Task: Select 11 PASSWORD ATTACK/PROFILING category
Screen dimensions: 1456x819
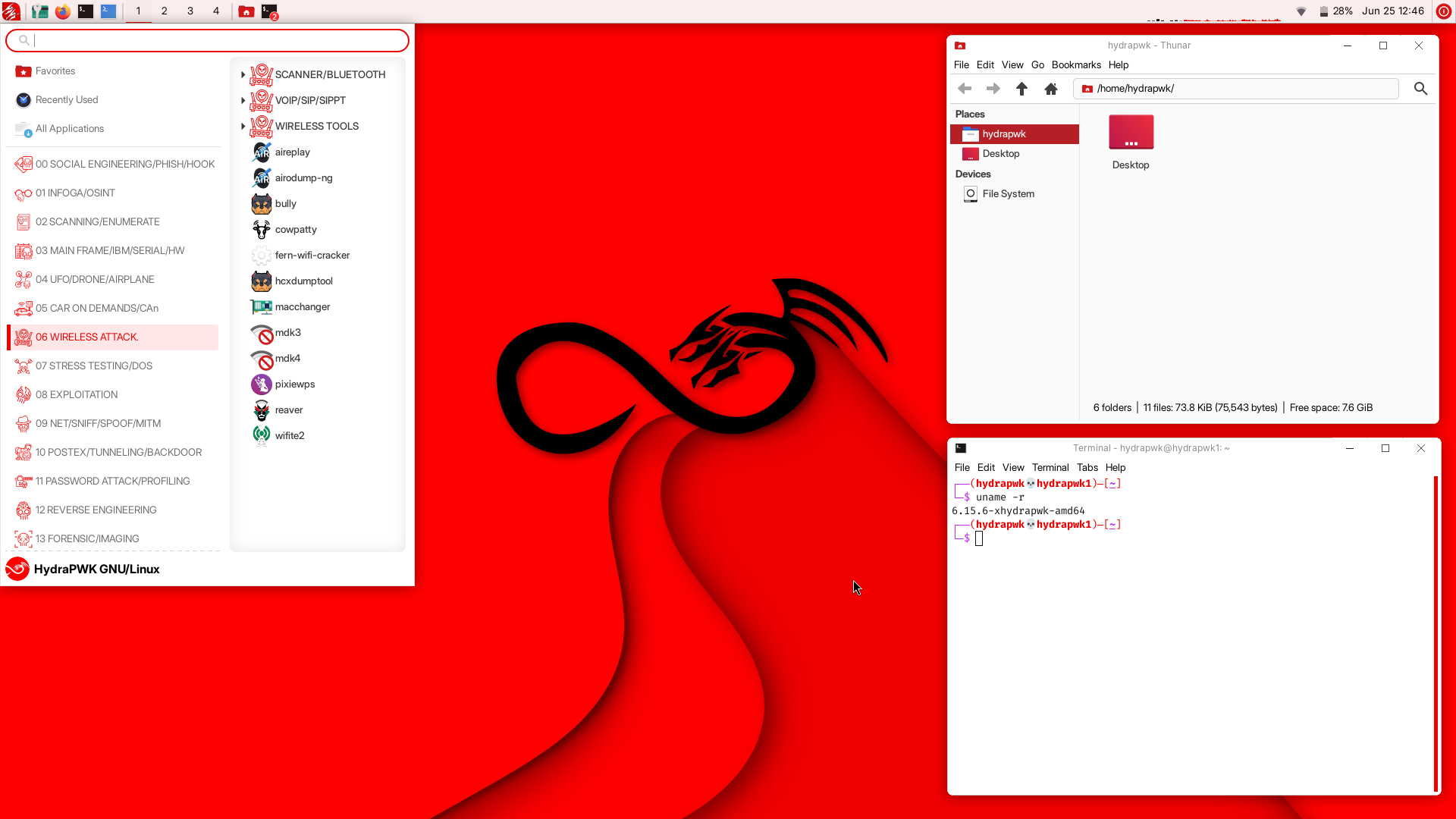Action: [x=112, y=481]
